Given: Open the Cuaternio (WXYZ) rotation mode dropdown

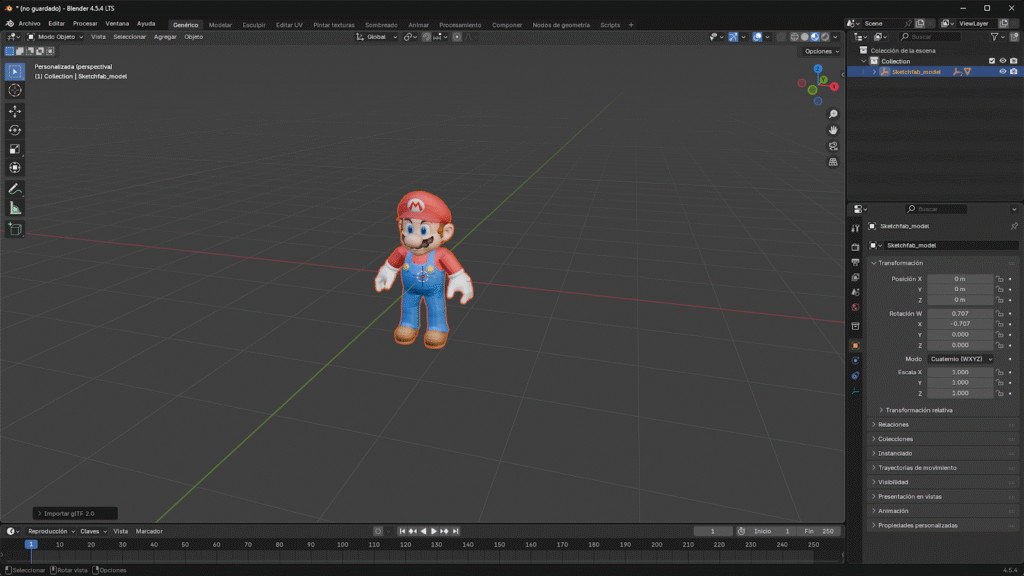Looking at the screenshot, I should tap(960, 358).
